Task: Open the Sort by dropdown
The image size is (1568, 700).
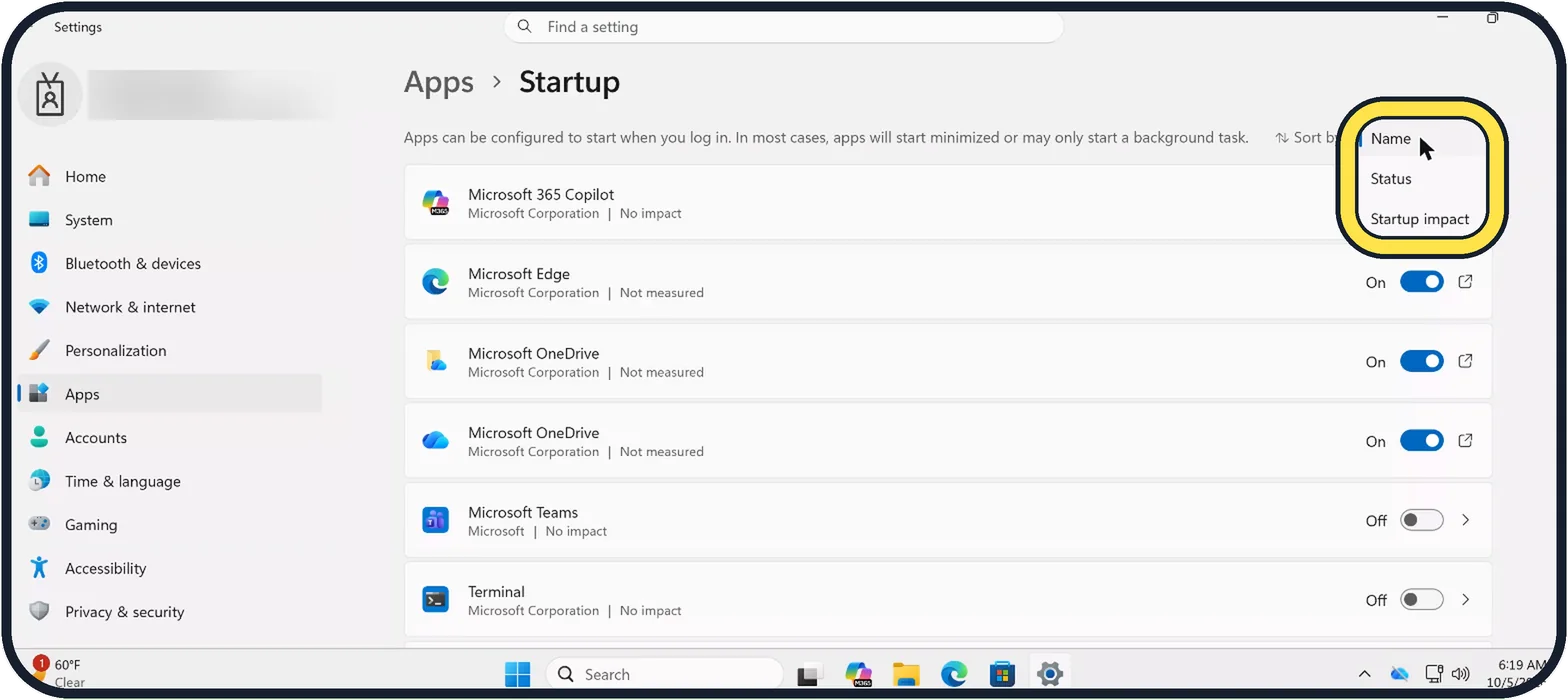Action: [1307, 138]
